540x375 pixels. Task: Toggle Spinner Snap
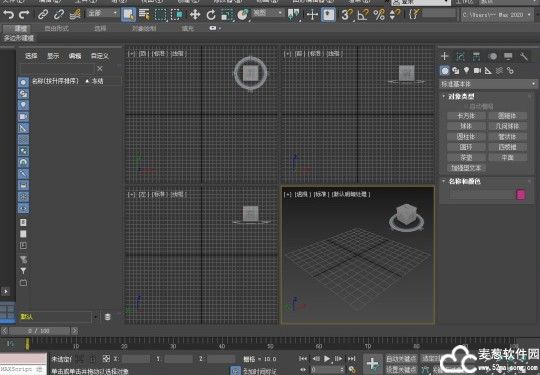395,15
